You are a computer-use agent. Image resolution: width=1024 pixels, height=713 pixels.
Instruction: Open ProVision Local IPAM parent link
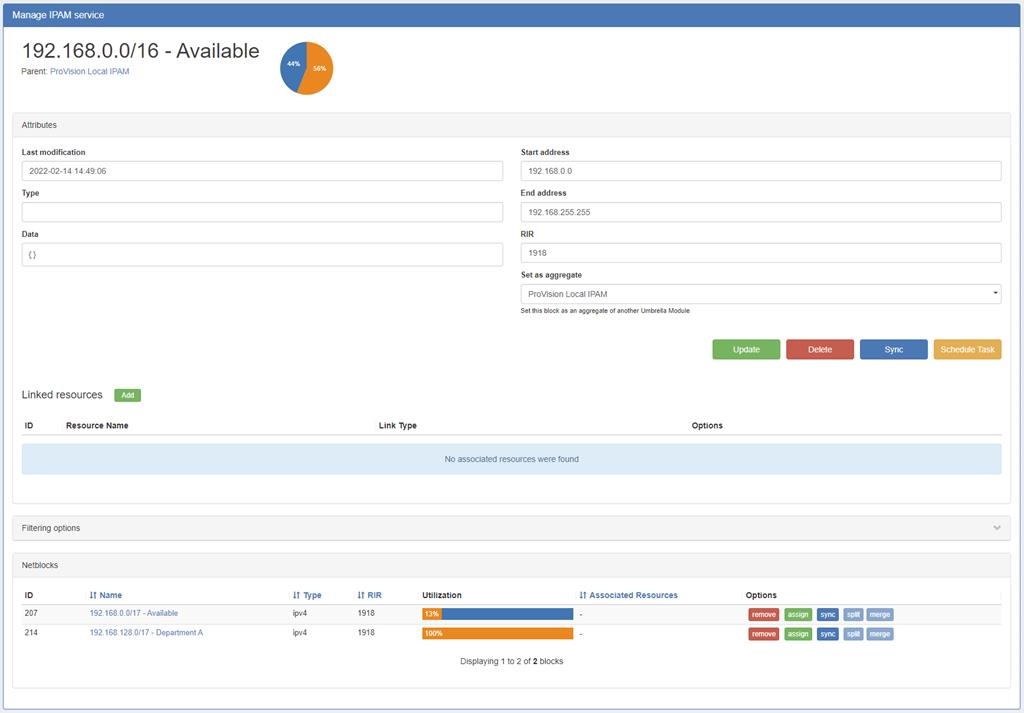(89, 72)
